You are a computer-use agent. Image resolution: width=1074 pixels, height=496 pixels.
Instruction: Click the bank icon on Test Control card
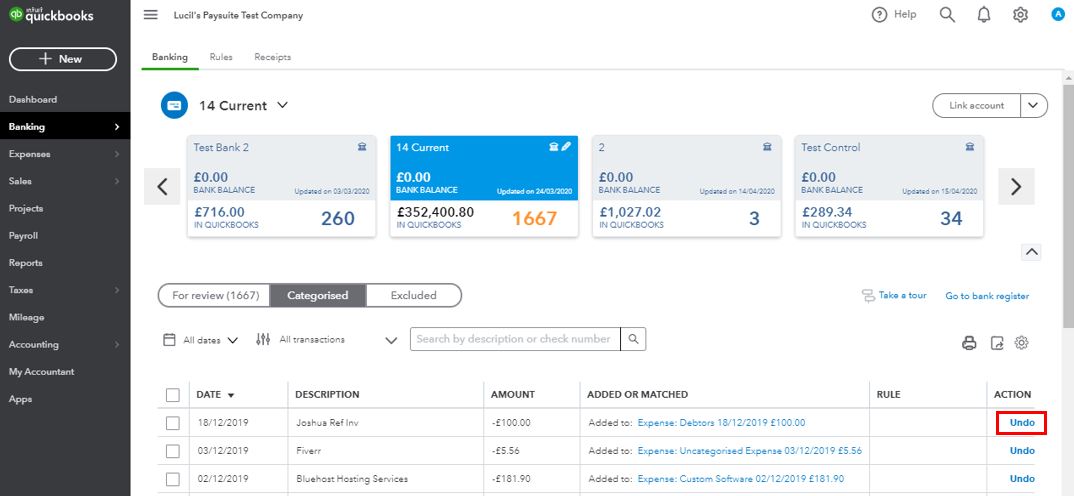970,147
